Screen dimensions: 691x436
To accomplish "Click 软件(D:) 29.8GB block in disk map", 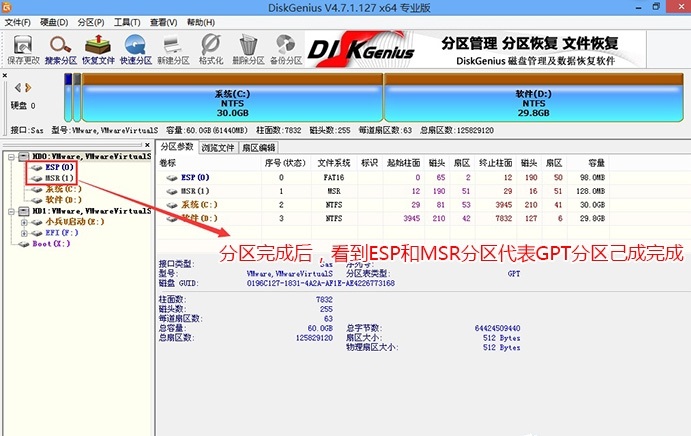I will coord(534,97).
